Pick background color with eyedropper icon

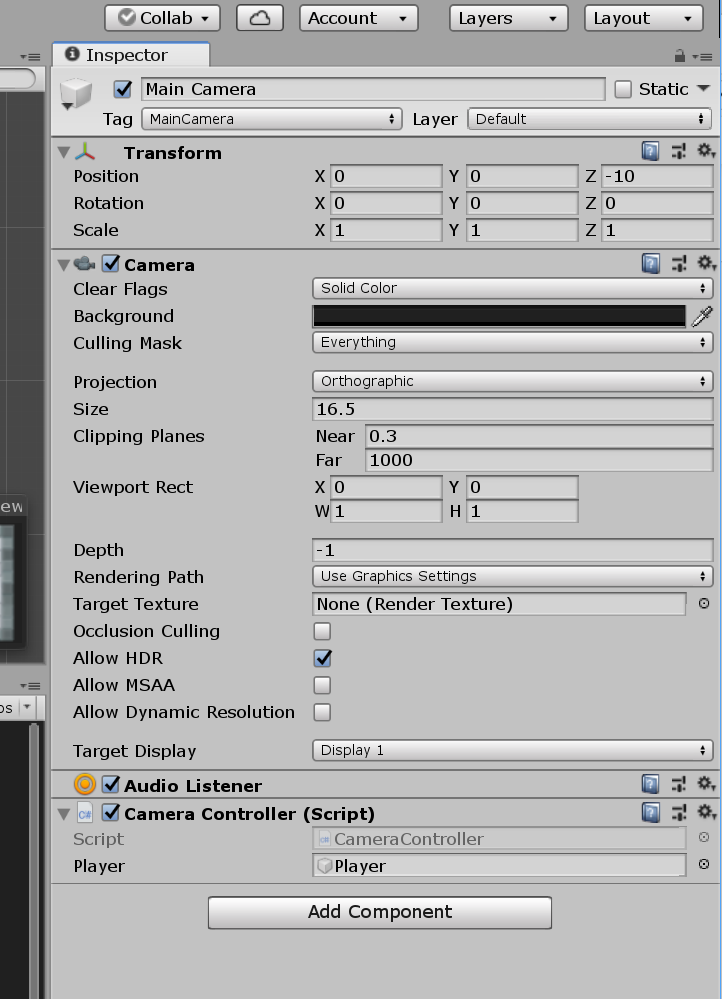702,317
